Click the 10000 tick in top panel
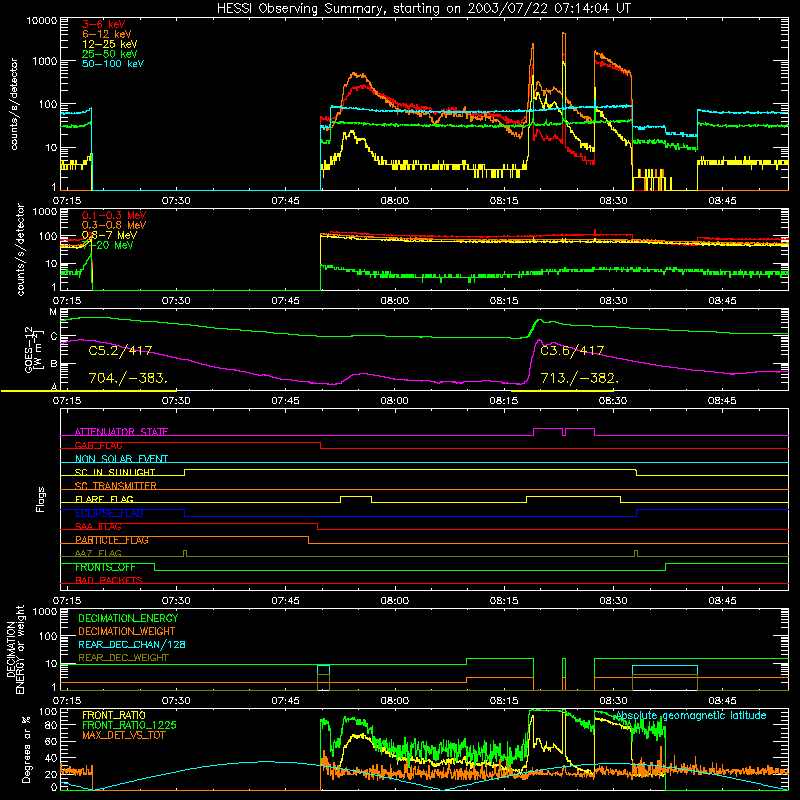Viewport: 800px width, 800px height. coord(42,20)
